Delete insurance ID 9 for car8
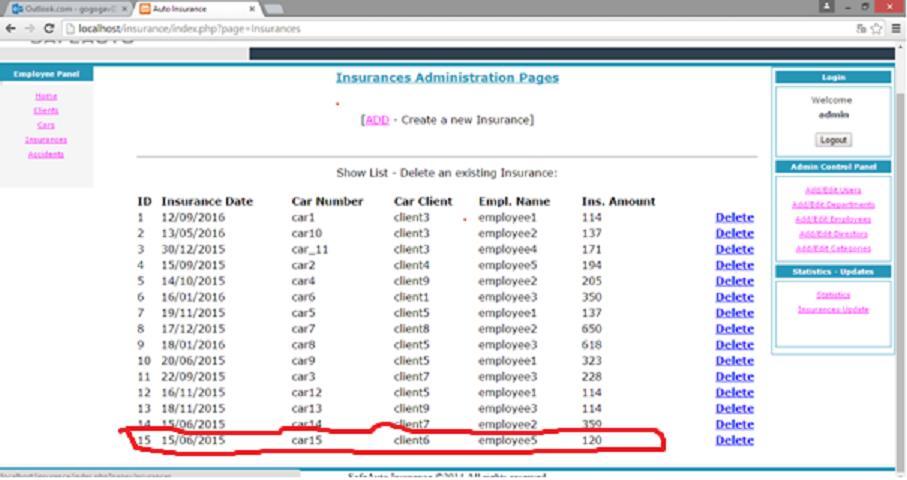This screenshot has width=907, height=480. click(x=735, y=345)
